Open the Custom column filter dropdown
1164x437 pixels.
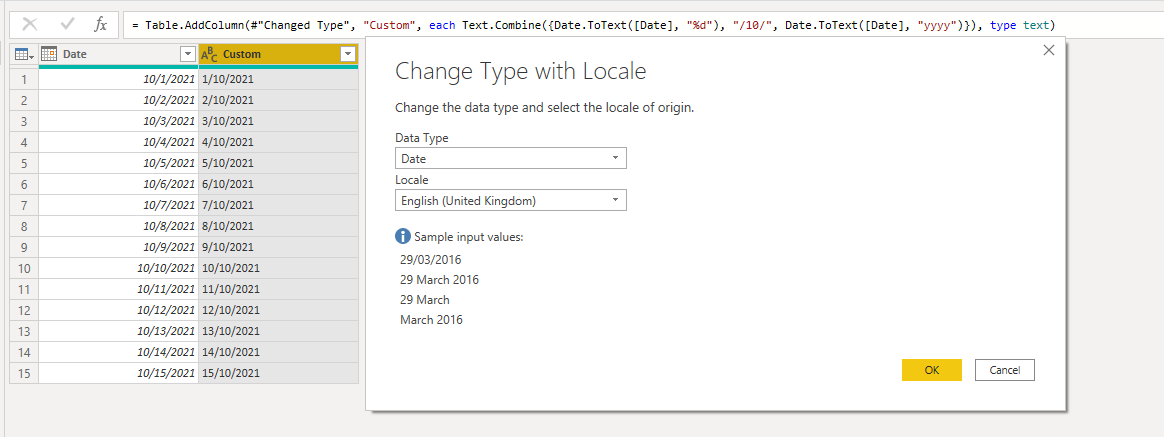[x=347, y=54]
